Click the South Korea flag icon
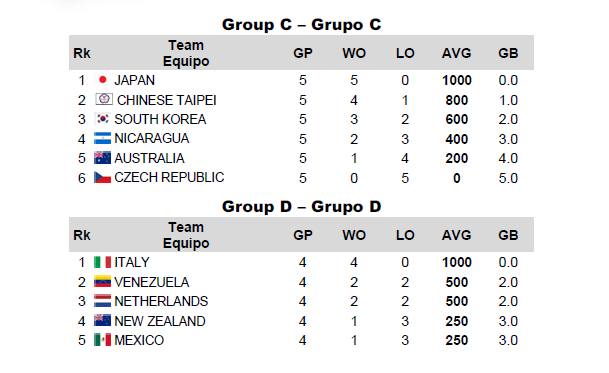The height and width of the screenshot is (373, 609). coord(103,119)
